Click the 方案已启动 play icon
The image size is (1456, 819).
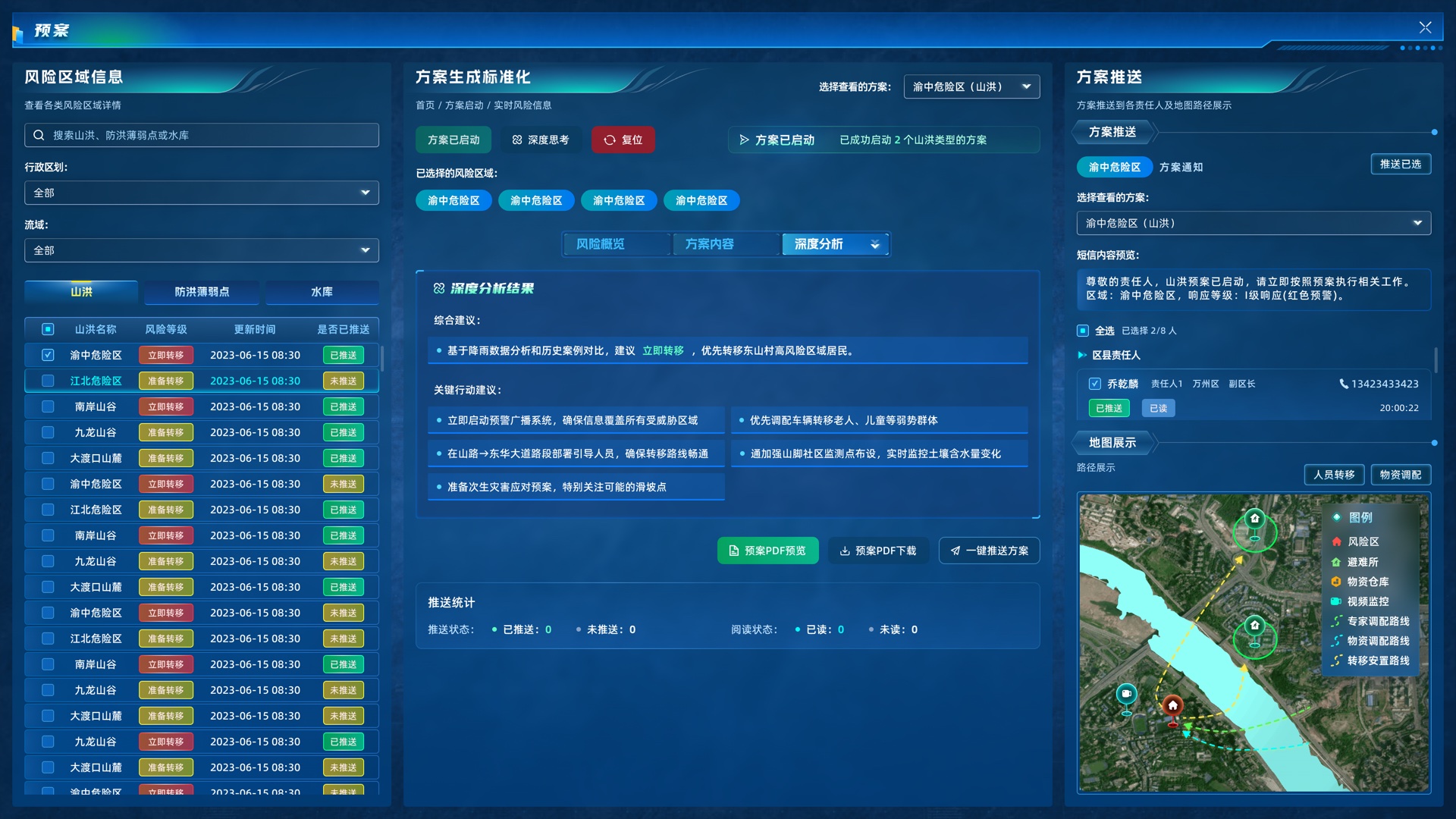(x=744, y=140)
